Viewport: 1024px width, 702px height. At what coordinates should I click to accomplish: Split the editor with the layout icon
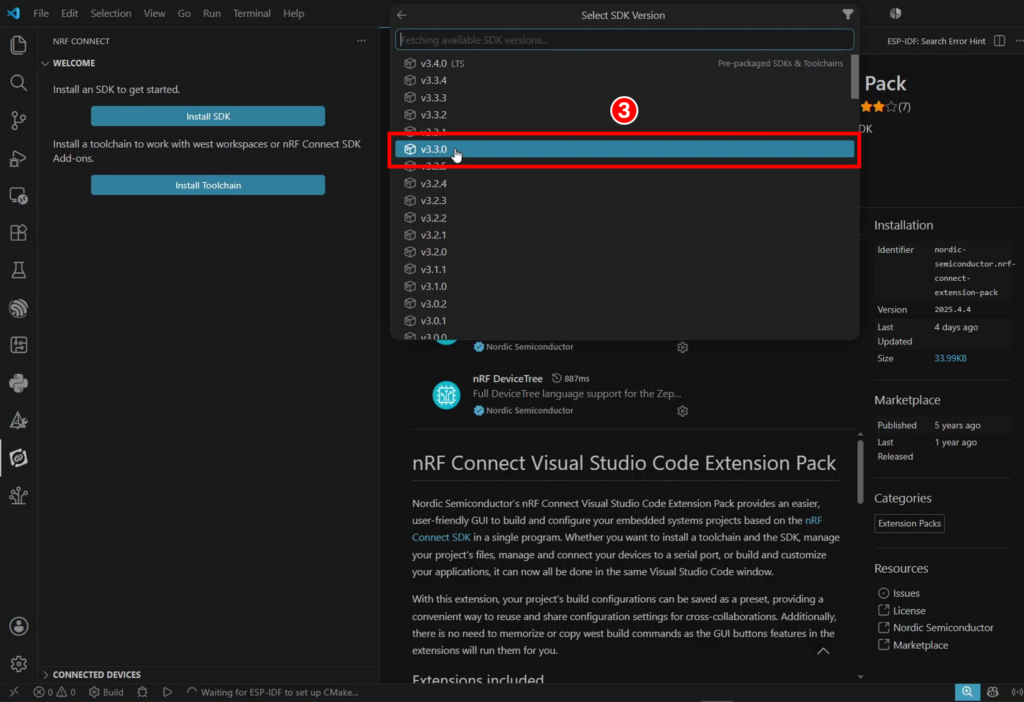999,40
